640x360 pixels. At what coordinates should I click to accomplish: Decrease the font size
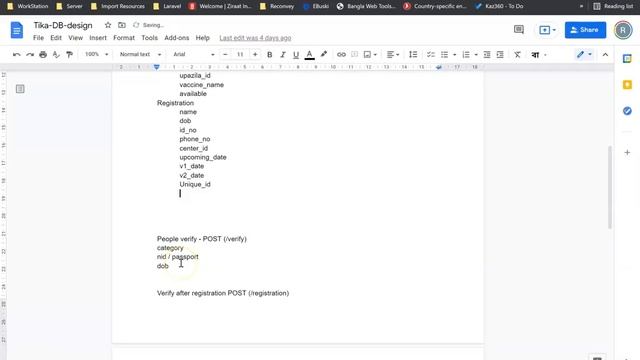(x=225, y=55)
